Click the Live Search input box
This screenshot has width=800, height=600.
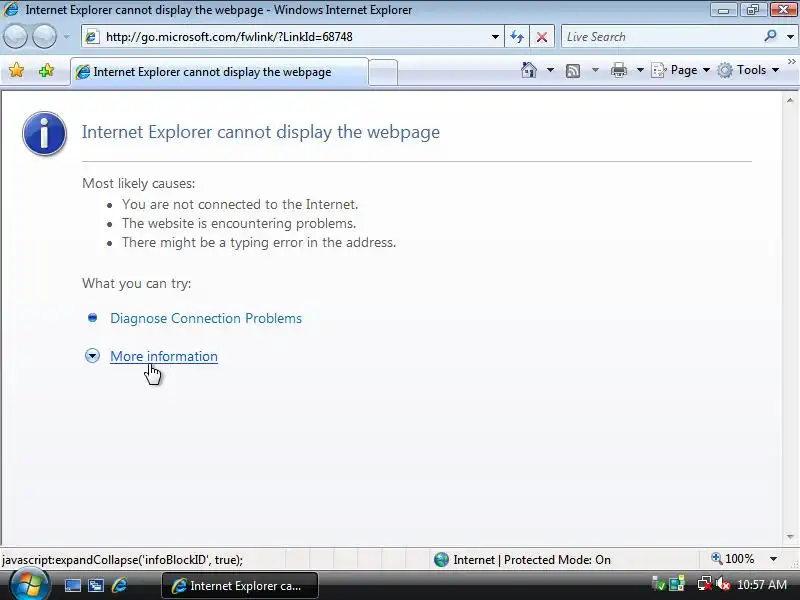[661, 37]
